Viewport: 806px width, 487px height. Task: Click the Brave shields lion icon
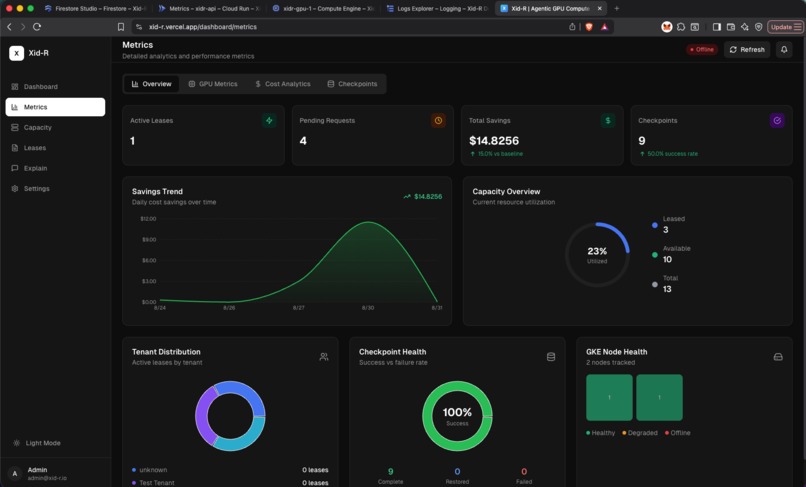coord(589,27)
